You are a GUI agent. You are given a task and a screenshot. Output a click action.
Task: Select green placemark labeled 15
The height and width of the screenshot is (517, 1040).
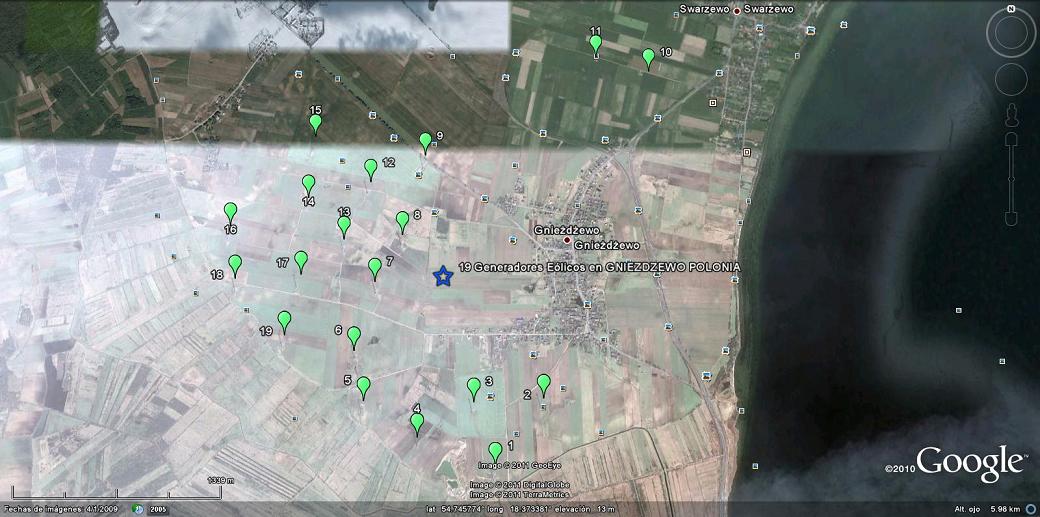[316, 124]
